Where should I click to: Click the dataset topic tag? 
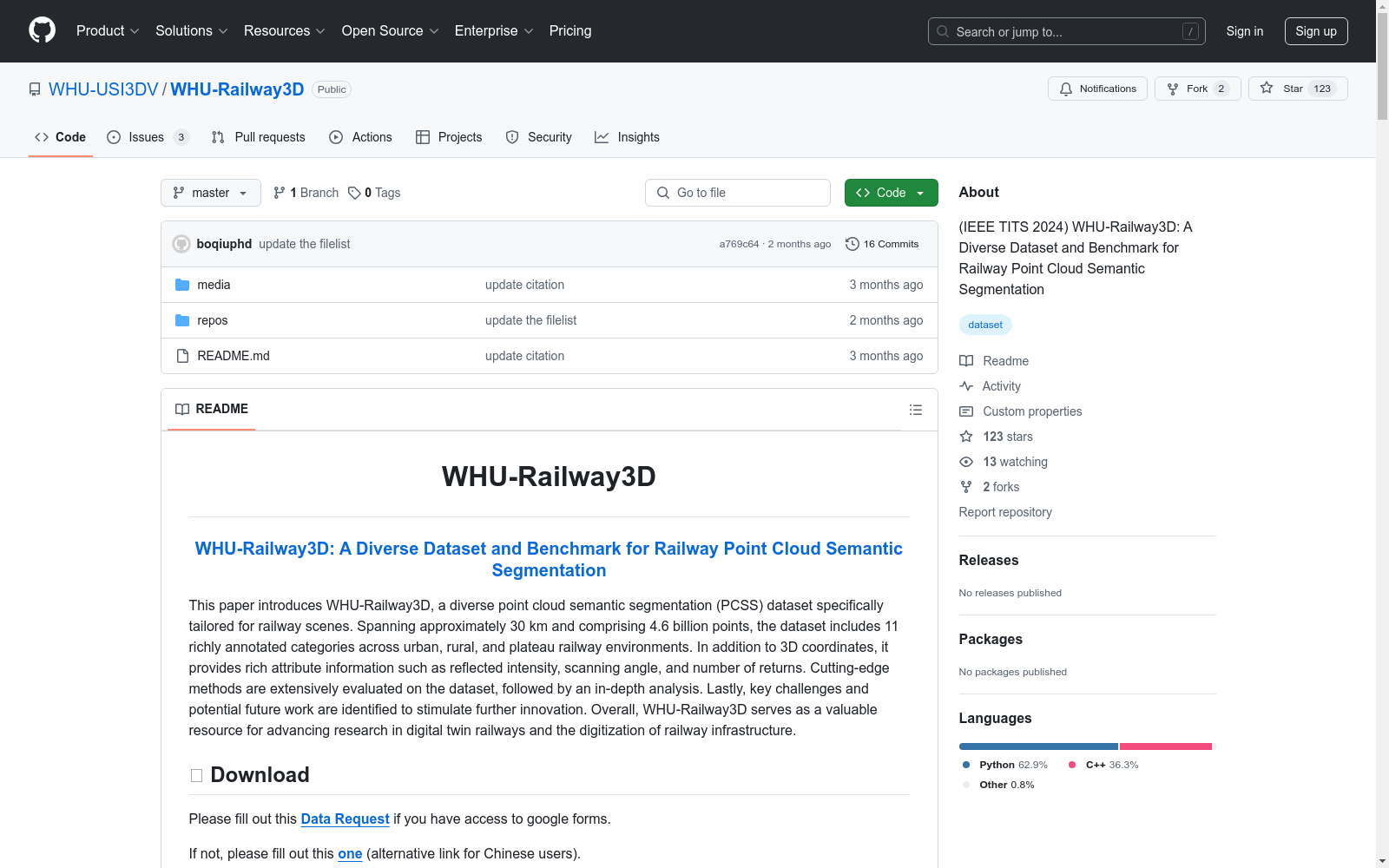985,325
